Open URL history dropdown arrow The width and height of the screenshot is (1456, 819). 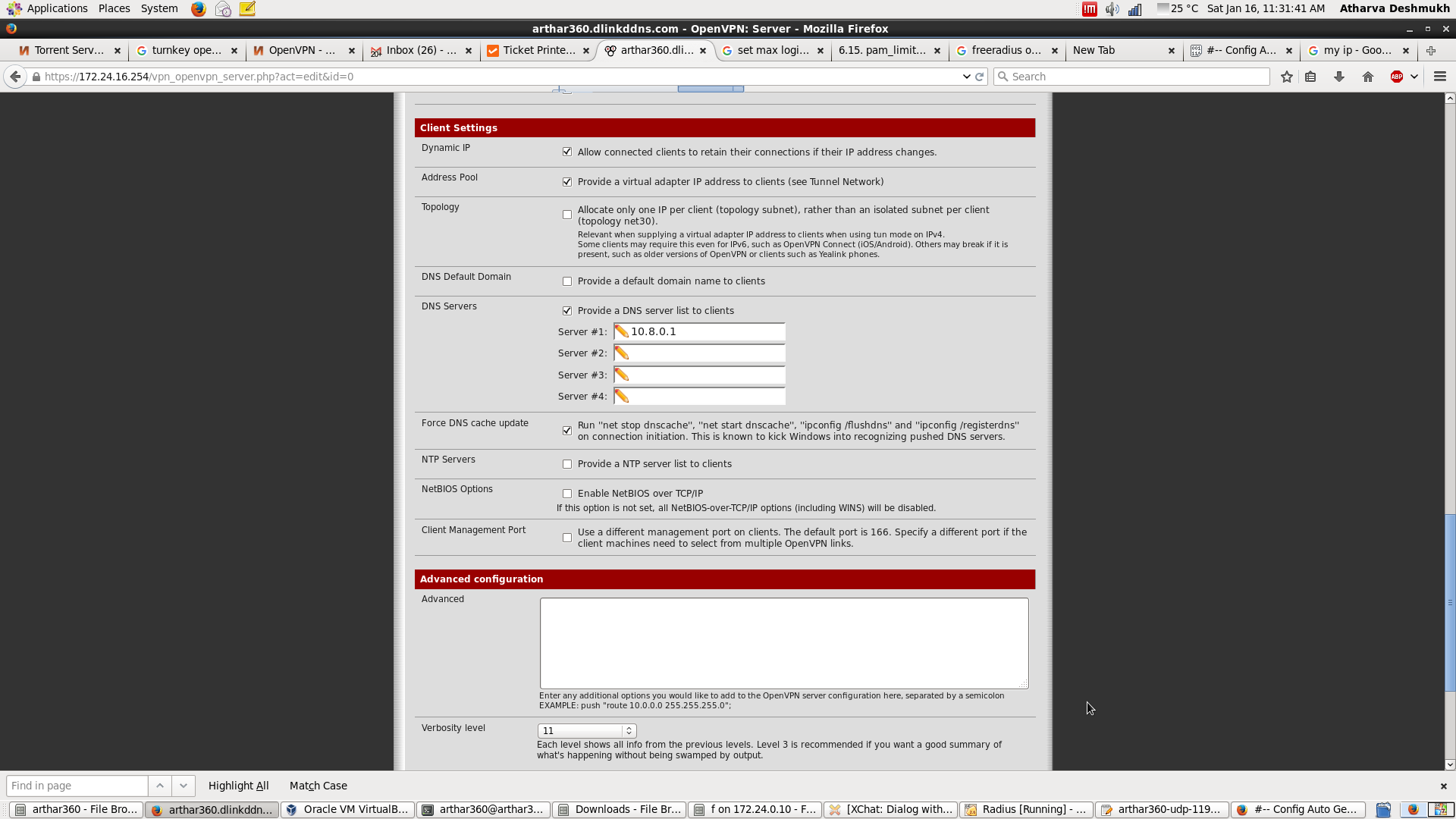(x=966, y=77)
